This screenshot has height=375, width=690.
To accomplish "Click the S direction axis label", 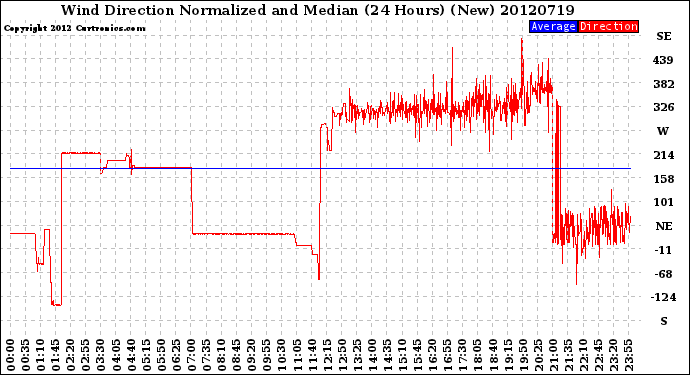I will tap(664, 321).
